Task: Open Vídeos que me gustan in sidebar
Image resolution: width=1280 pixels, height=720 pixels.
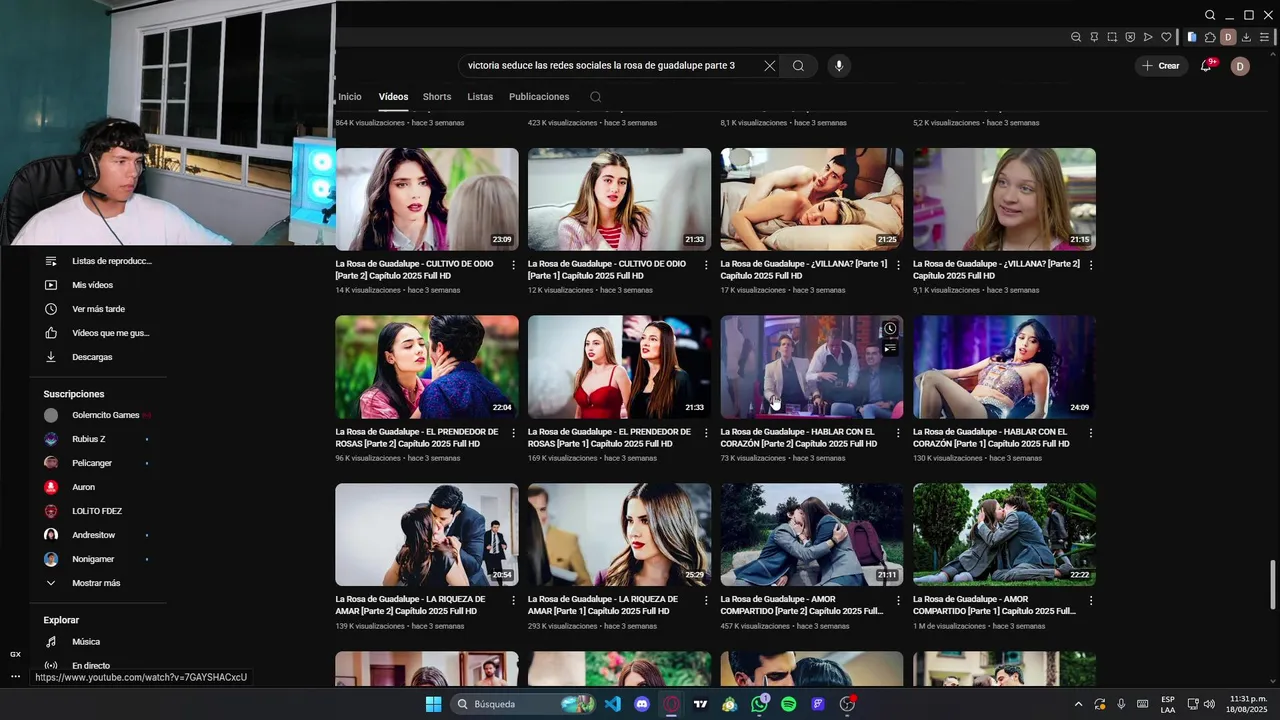Action: [98, 333]
